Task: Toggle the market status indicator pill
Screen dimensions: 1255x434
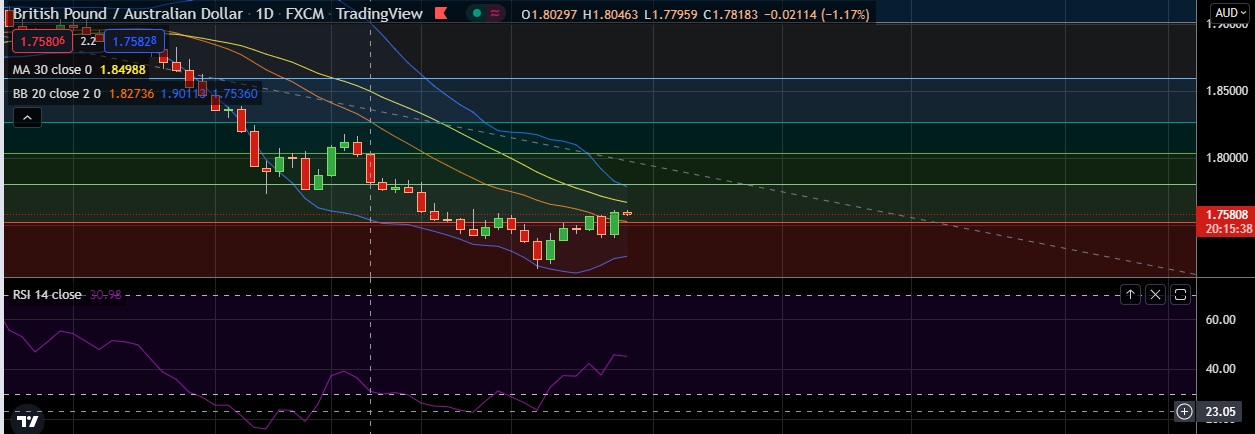Action: 487,14
